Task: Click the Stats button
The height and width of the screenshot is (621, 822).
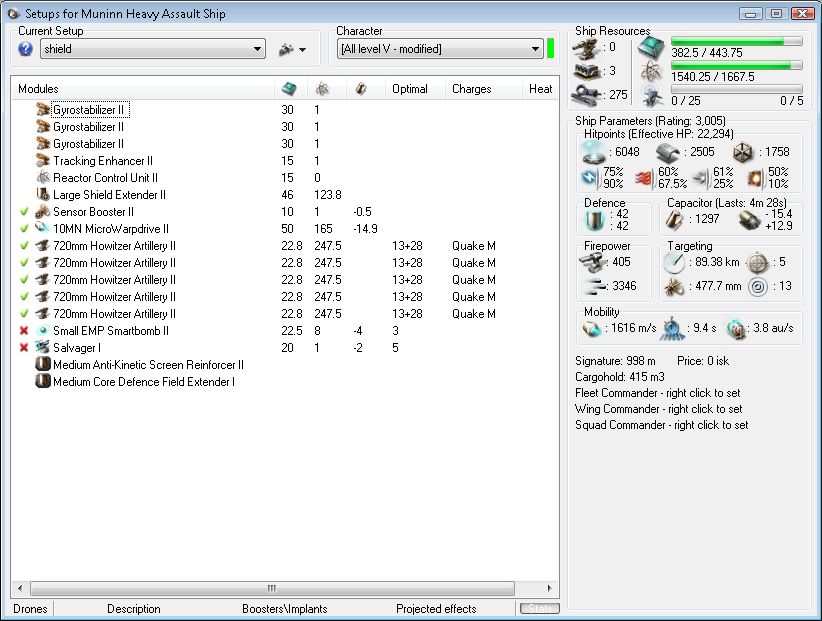Action: (539, 608)
